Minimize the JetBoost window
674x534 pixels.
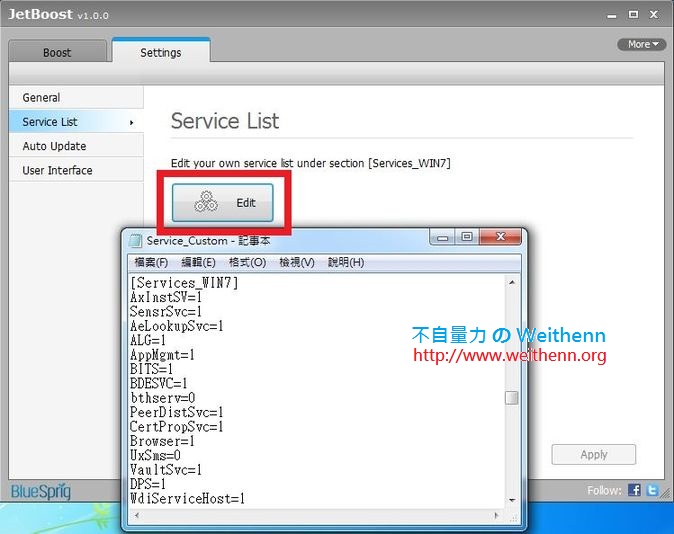[612, 15]
